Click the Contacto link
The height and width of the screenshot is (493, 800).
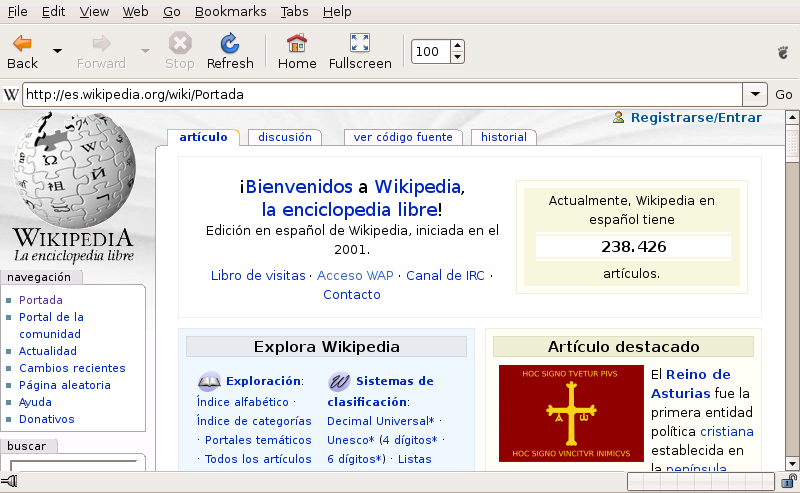point(352,294)
